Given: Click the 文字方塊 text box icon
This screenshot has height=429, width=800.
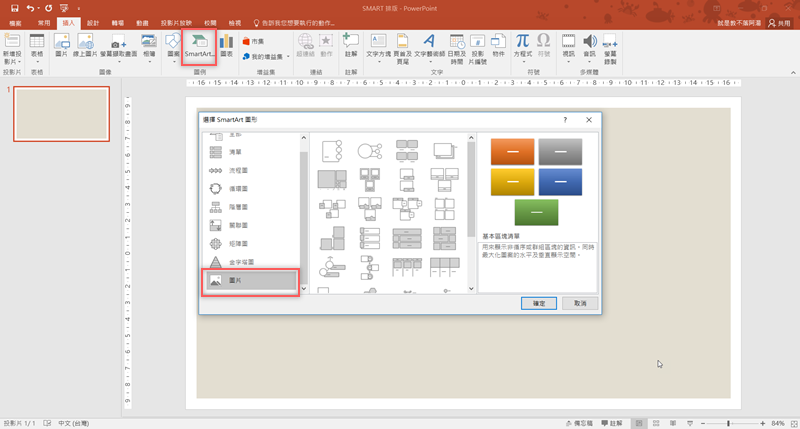Looking at the screenshot, I should pos(379,46).
